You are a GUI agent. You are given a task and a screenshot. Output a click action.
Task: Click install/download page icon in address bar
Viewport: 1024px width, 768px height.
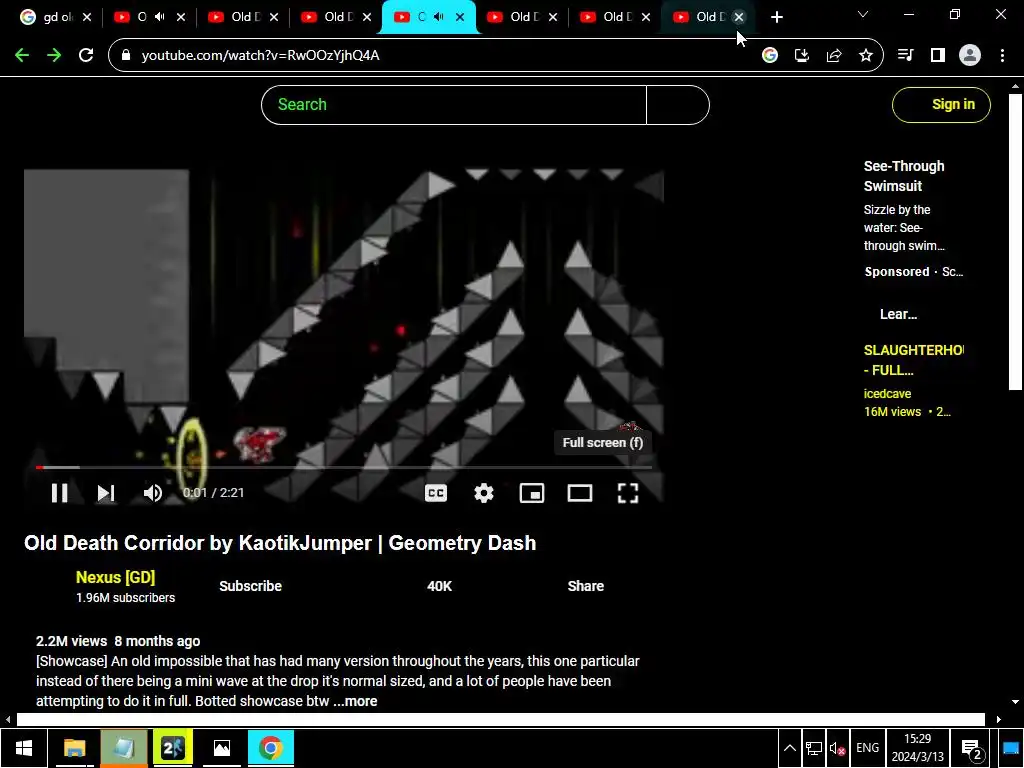pos(802,56)
